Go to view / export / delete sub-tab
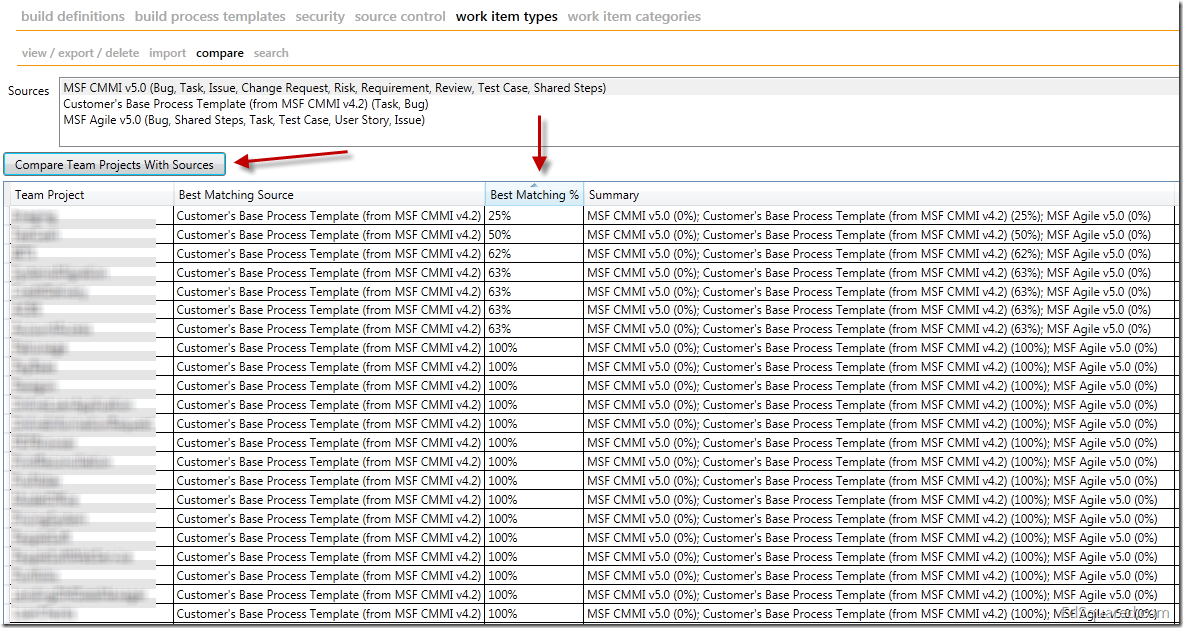This screenshot has height=628, width=1183. pos(81,53)
